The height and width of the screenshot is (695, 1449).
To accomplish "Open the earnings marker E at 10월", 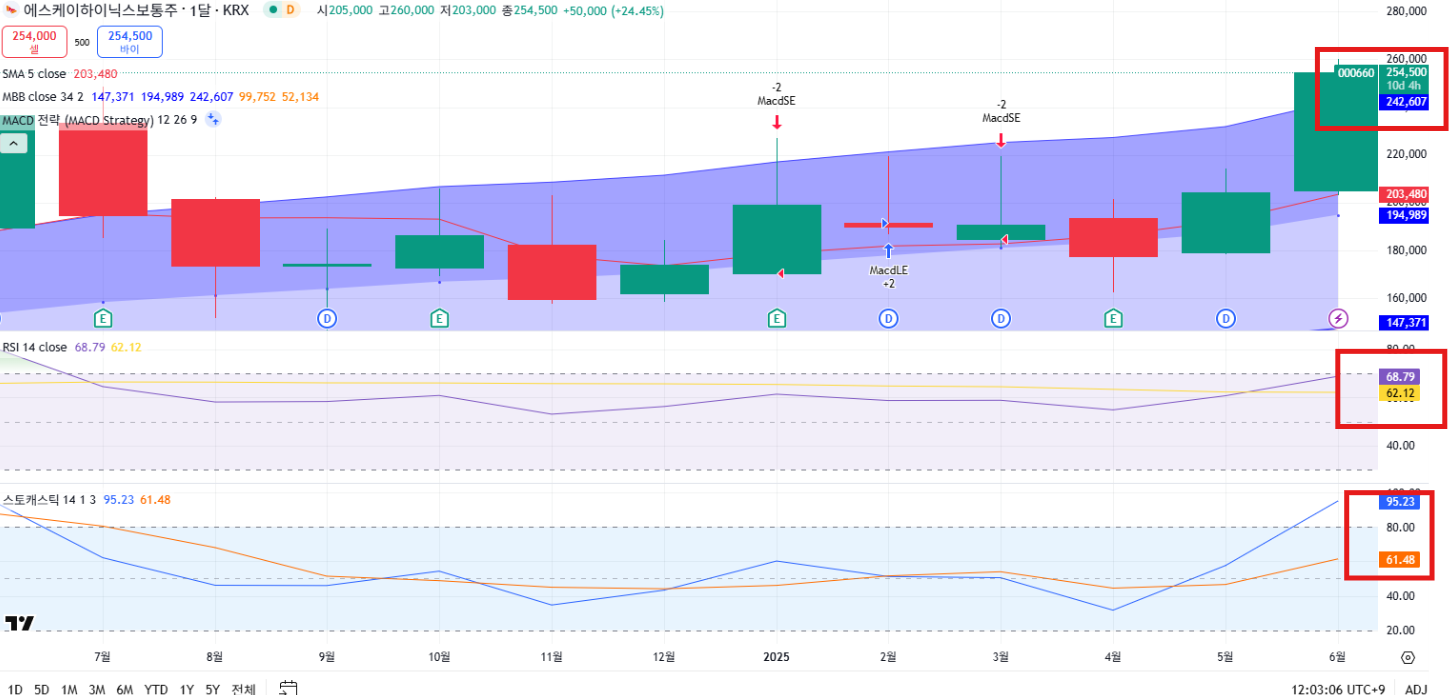I will coord(439,319).
